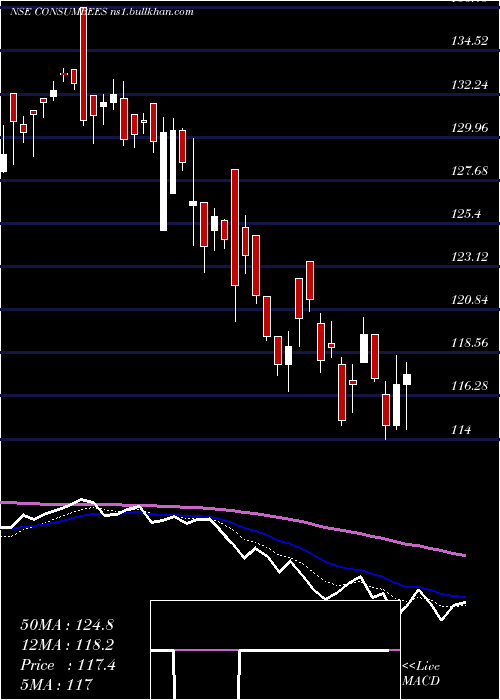
Task: Click the purple 50MA line's right end
Action: point(464,555)
